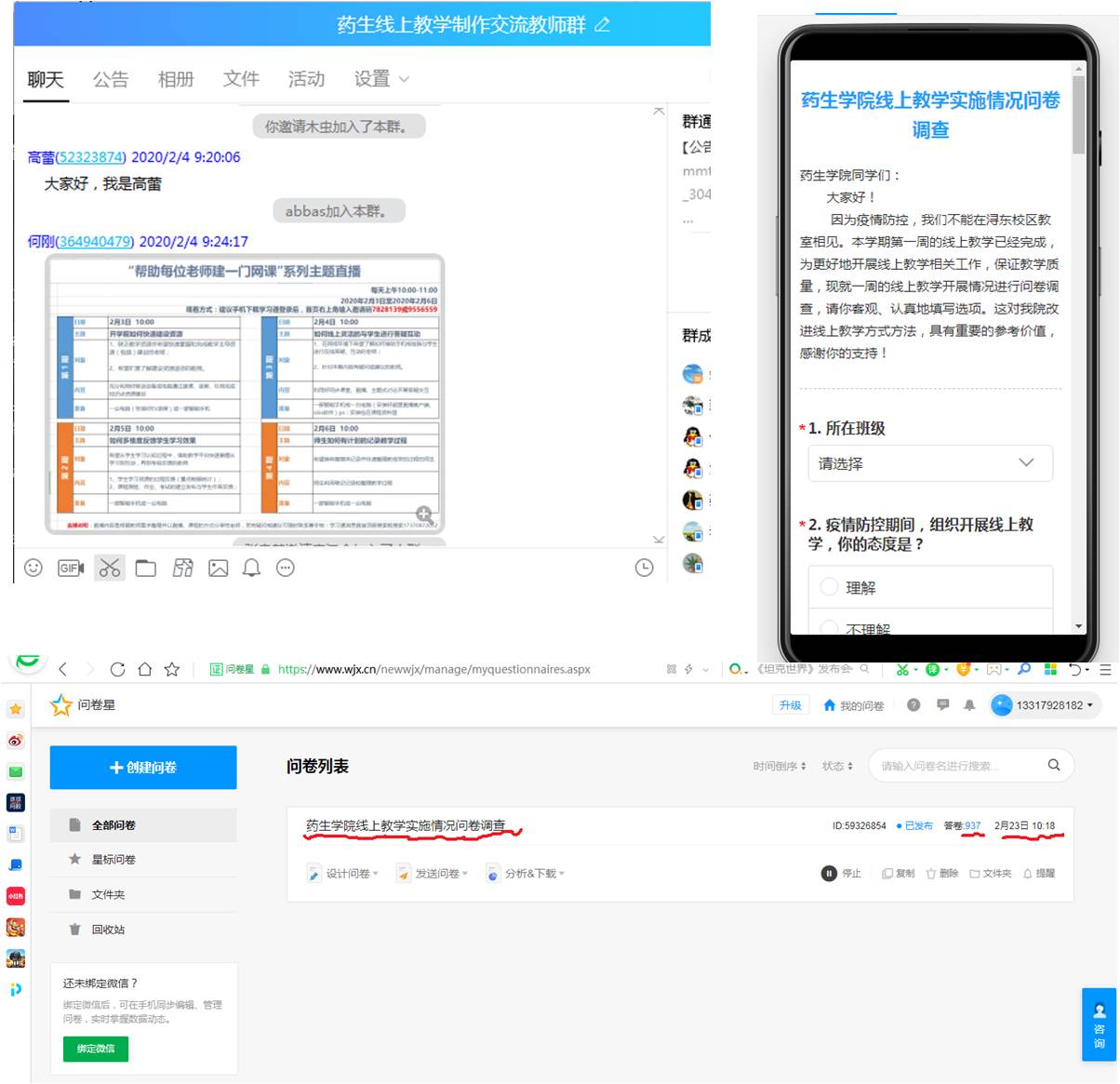The image size is (1120, 1084).
Task: Click the notification bell in 问卷星 header
Action: [x=969, y=705]
